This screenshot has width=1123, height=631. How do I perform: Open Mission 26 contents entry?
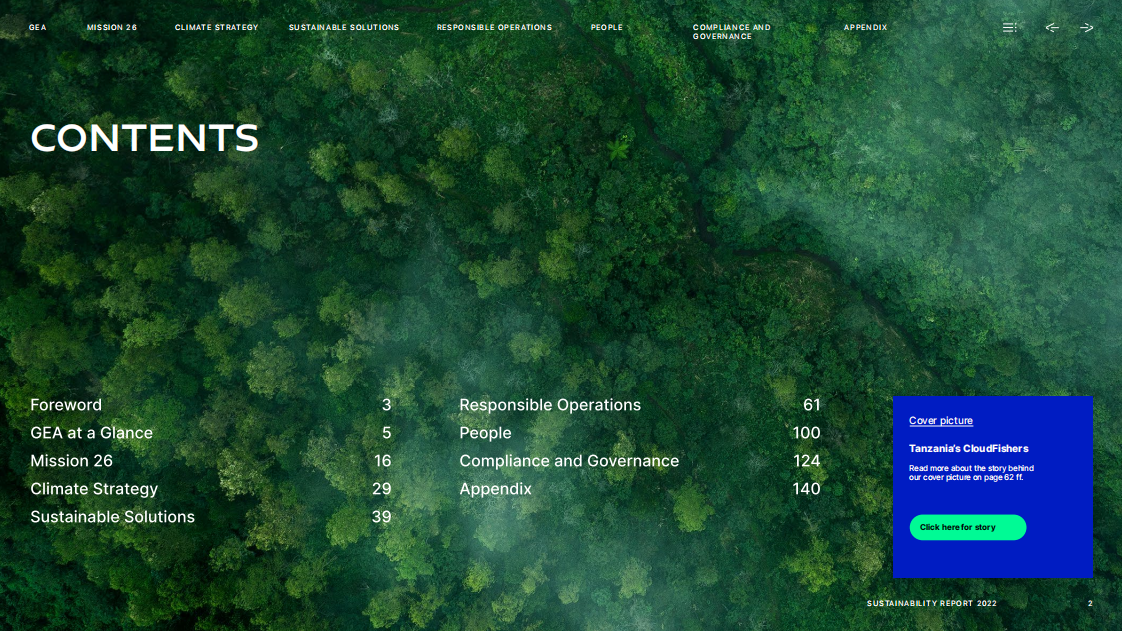71,461
